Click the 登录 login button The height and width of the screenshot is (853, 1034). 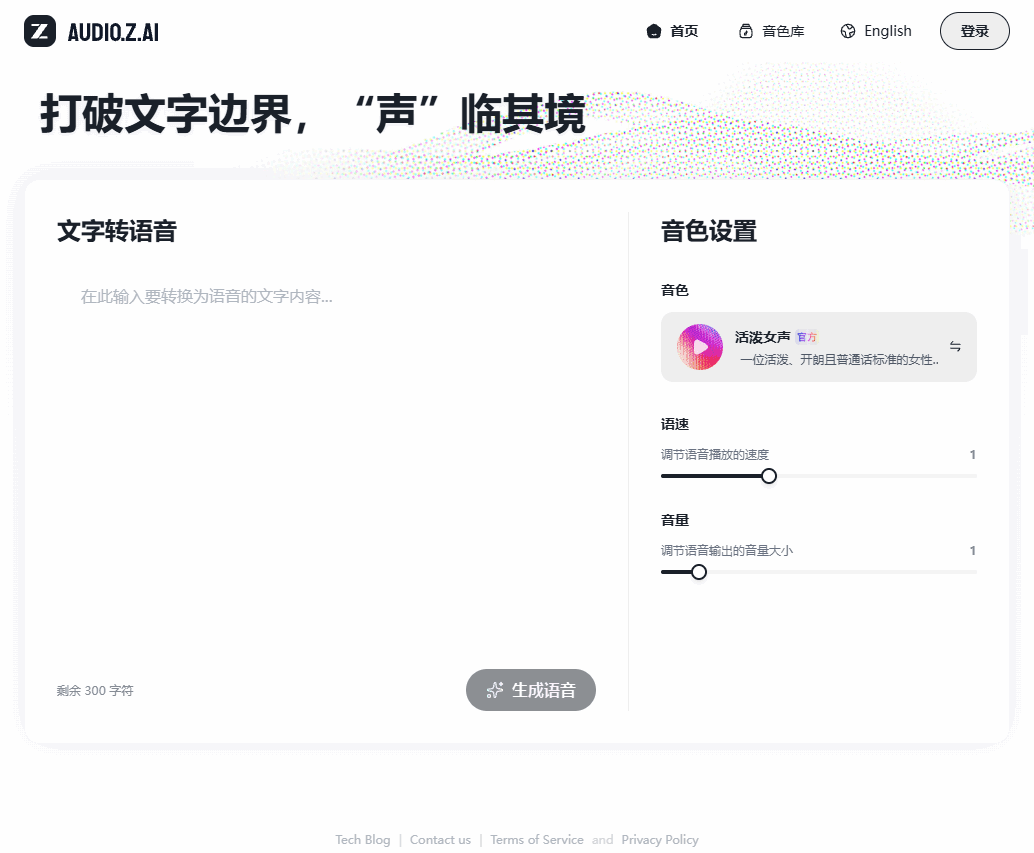click(x=975, y=31)
